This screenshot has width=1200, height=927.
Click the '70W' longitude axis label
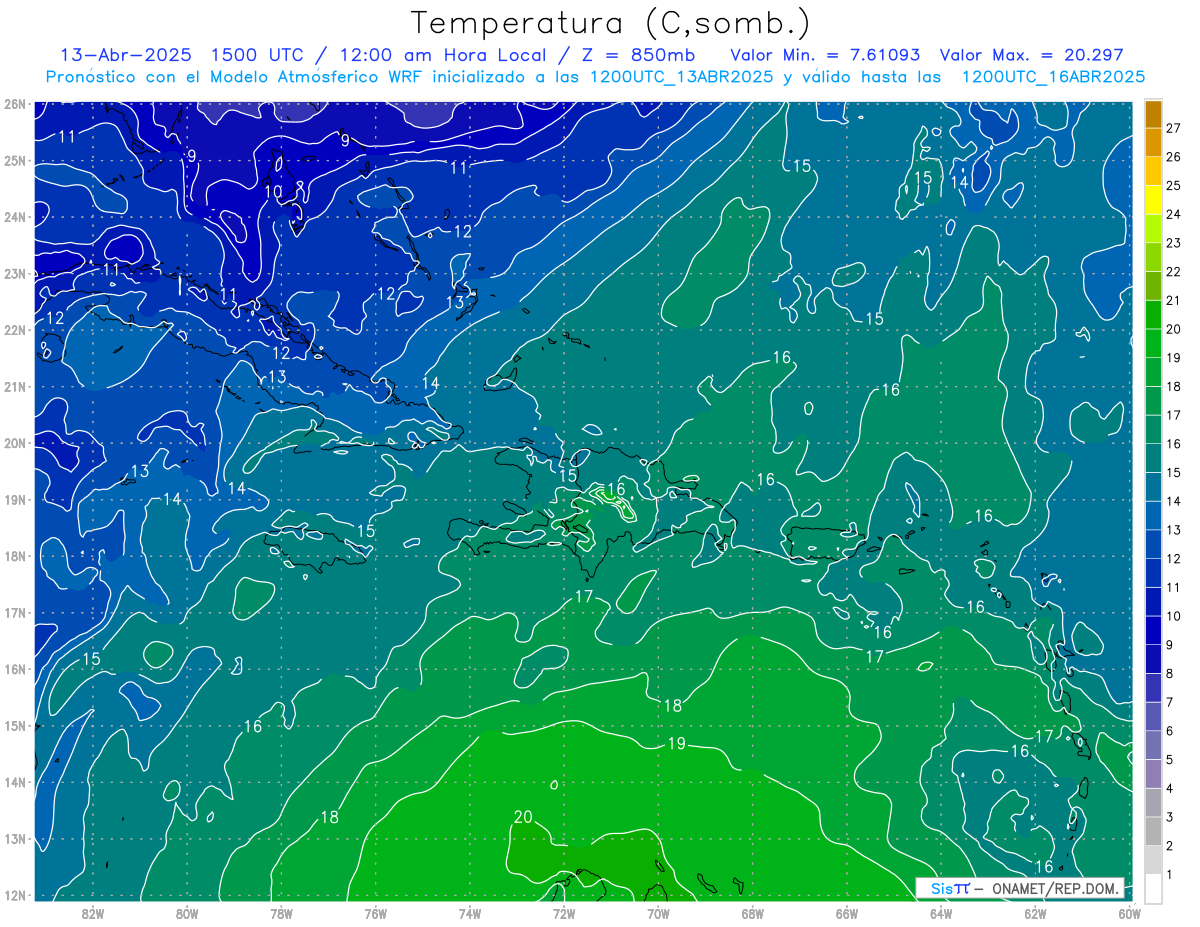[658, 913]
